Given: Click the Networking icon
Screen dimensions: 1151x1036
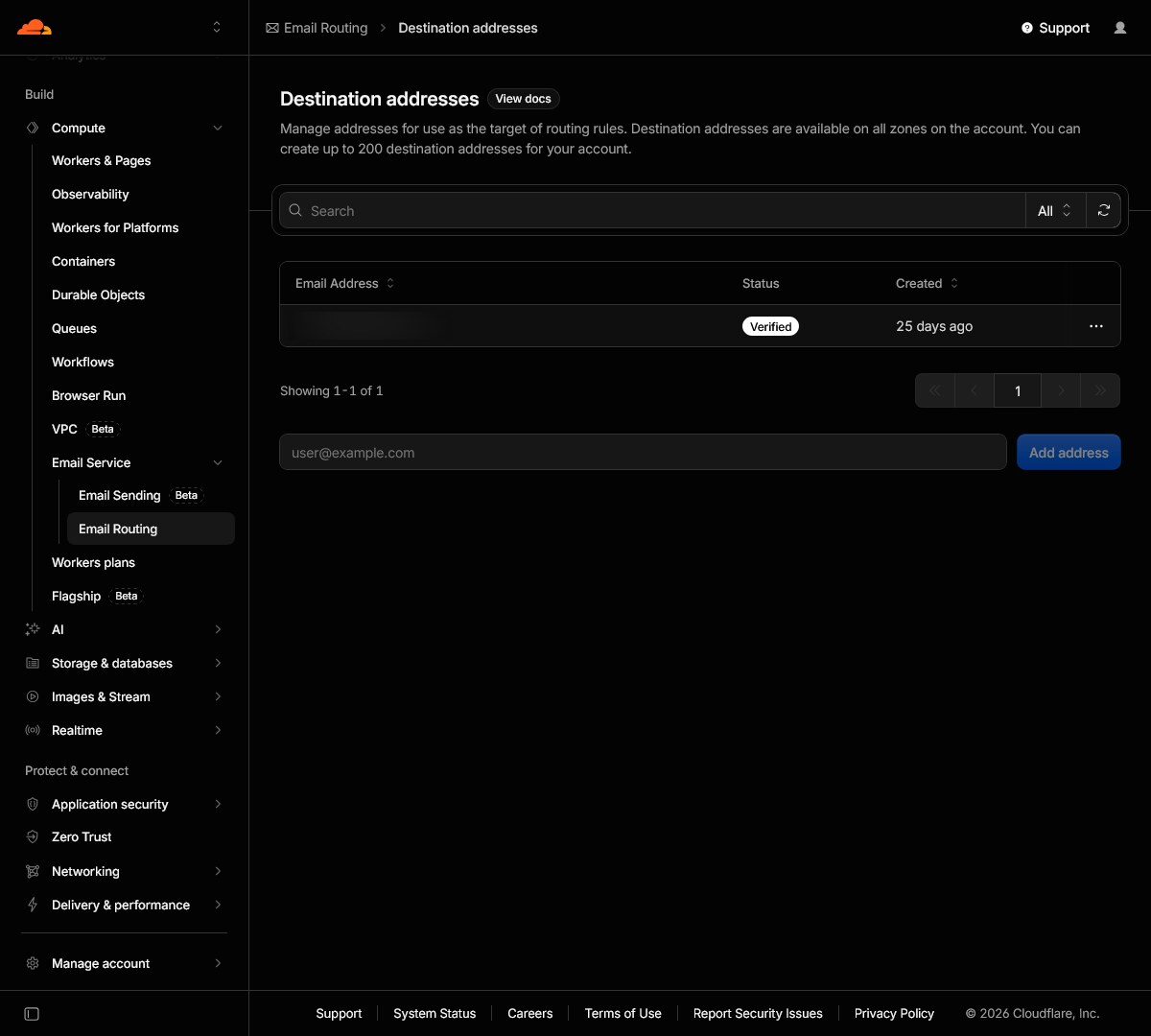Looking at the screenshot, I should tap(33, 871).
